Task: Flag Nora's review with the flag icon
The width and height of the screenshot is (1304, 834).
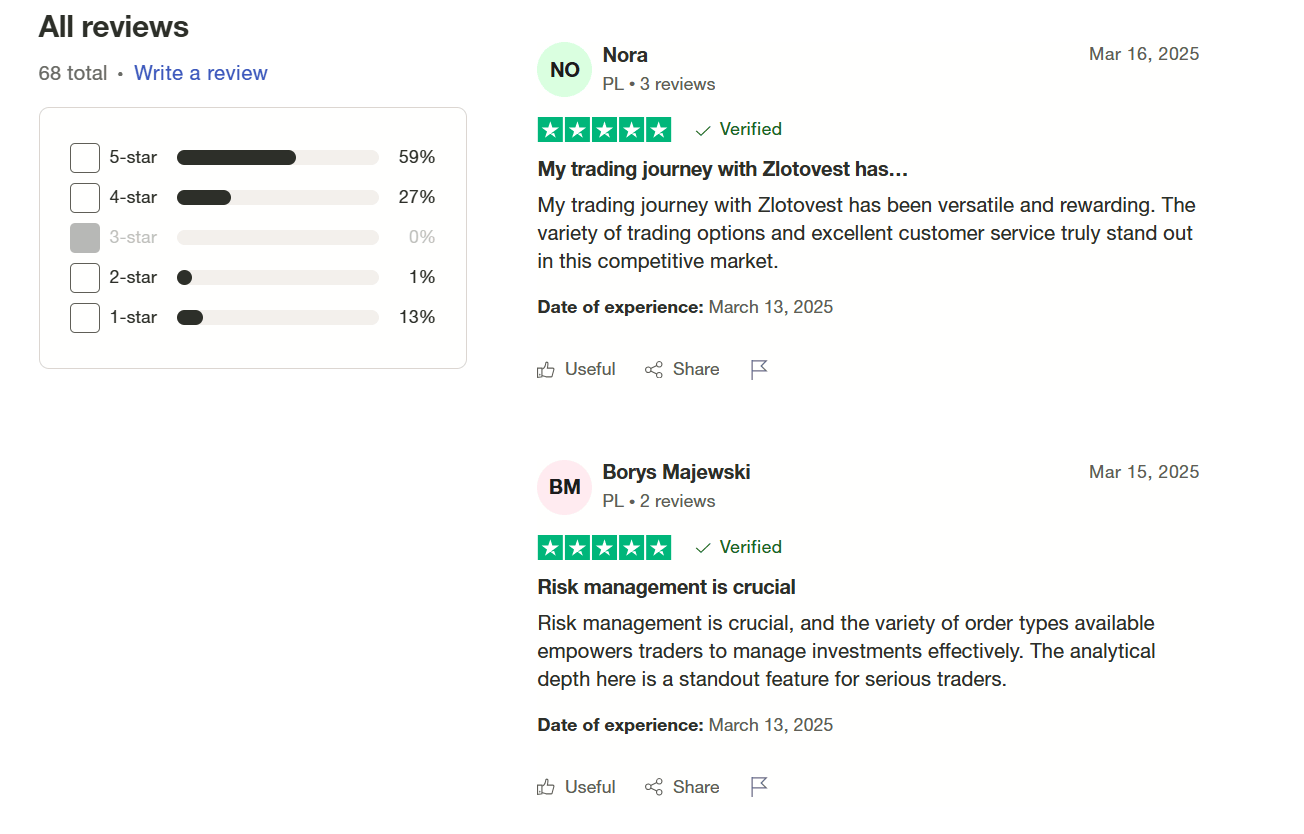Action: 759,370
